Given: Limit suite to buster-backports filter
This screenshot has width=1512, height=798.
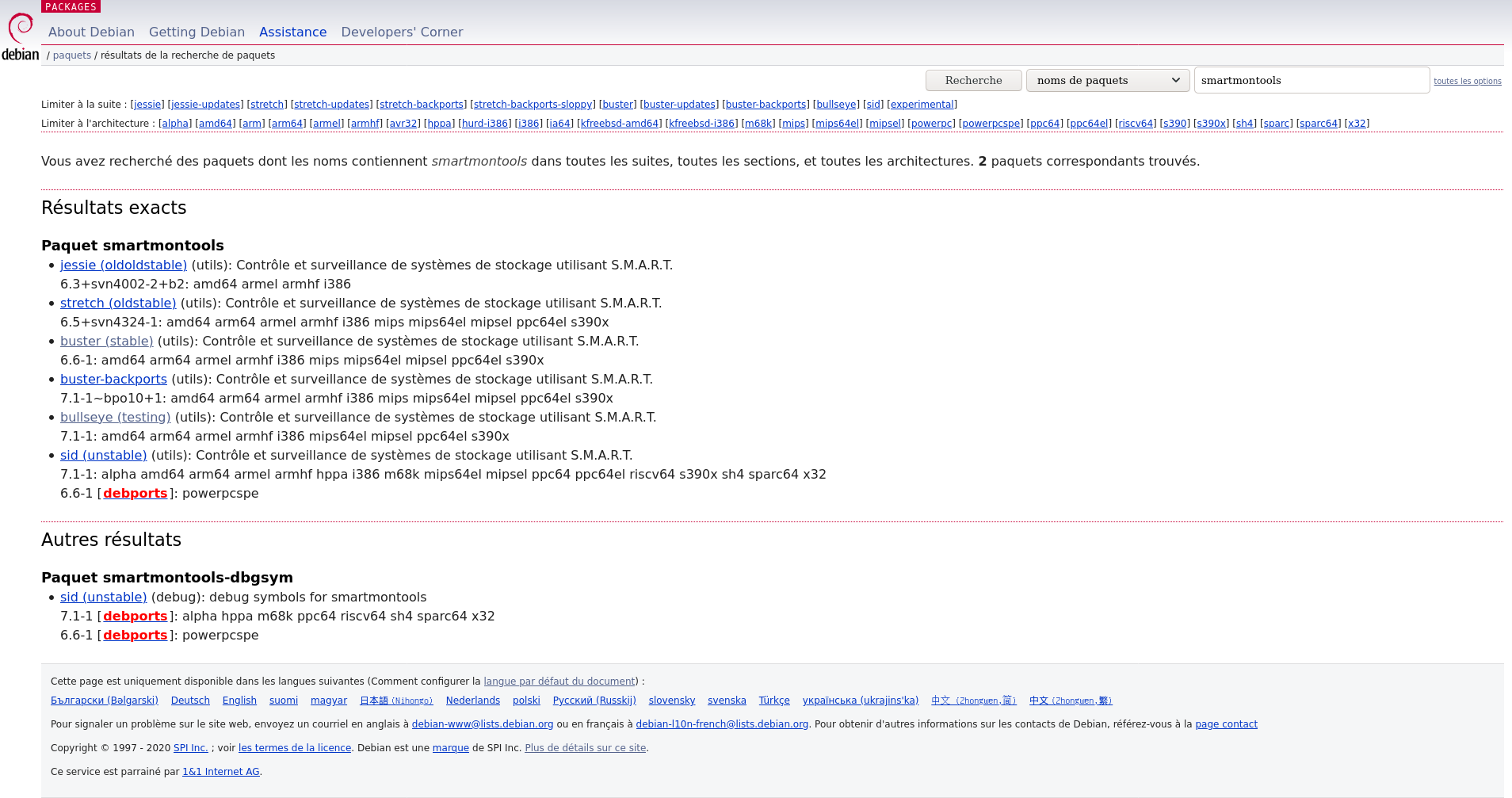Looking at the screenshot, I should 766,105.
